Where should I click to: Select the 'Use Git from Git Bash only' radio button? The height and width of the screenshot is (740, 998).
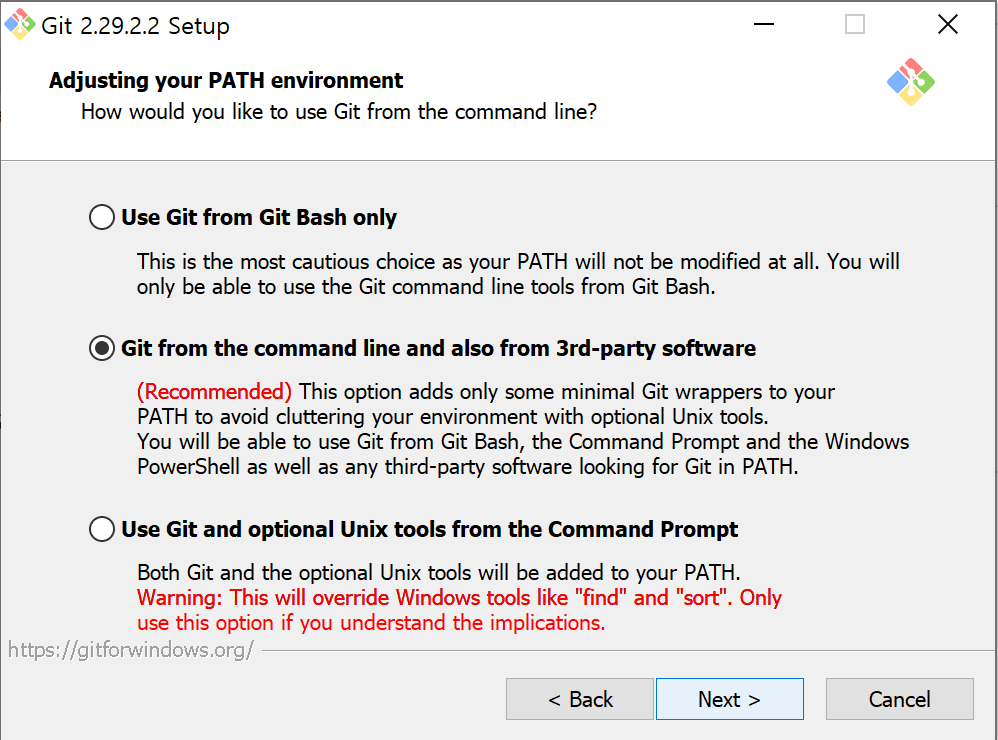pyautogui.click(x=102, y=217)
